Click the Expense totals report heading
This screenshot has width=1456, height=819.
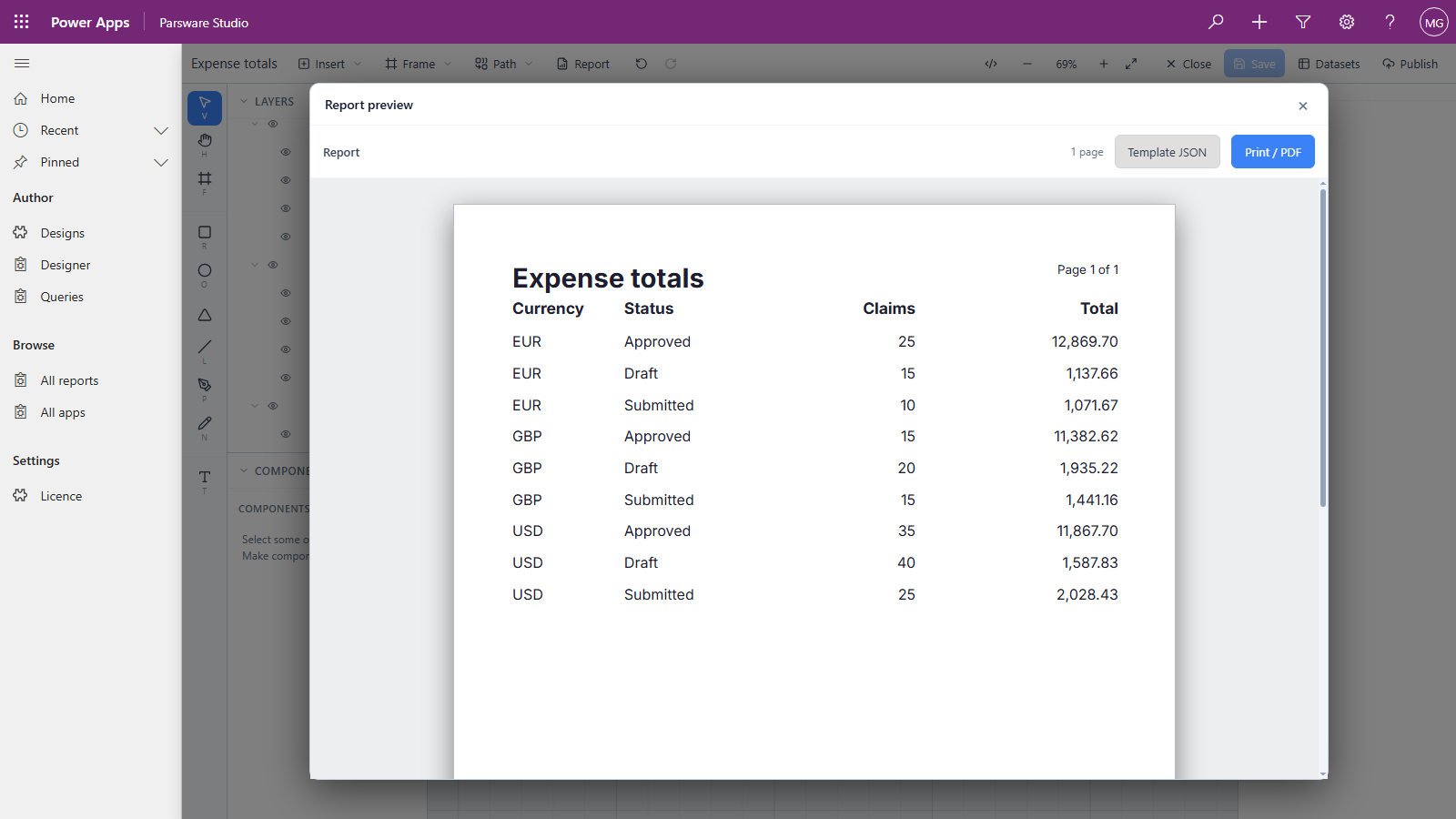coord(608,278)
